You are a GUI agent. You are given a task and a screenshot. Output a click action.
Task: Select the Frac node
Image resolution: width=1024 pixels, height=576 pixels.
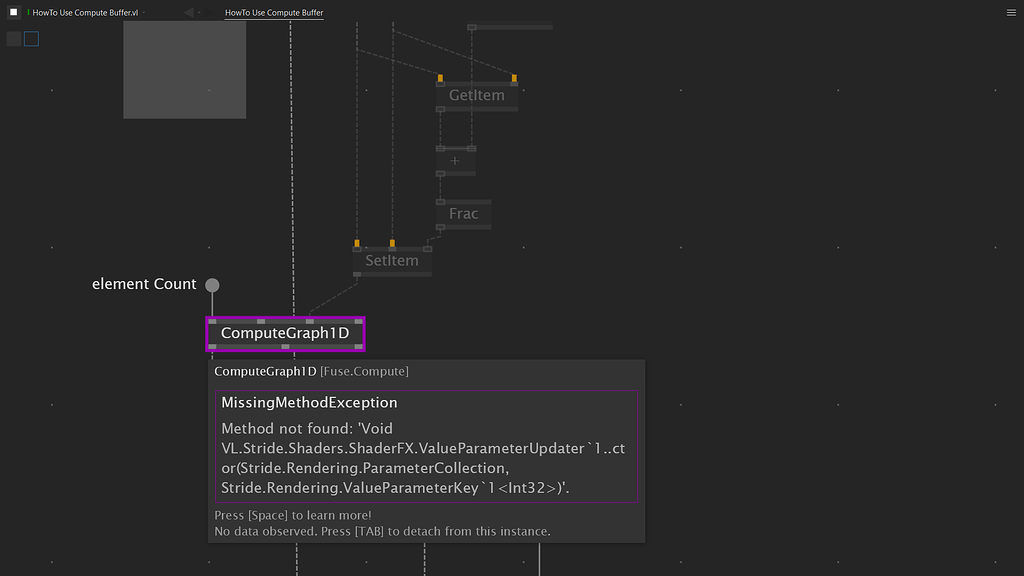click(464, 214)
